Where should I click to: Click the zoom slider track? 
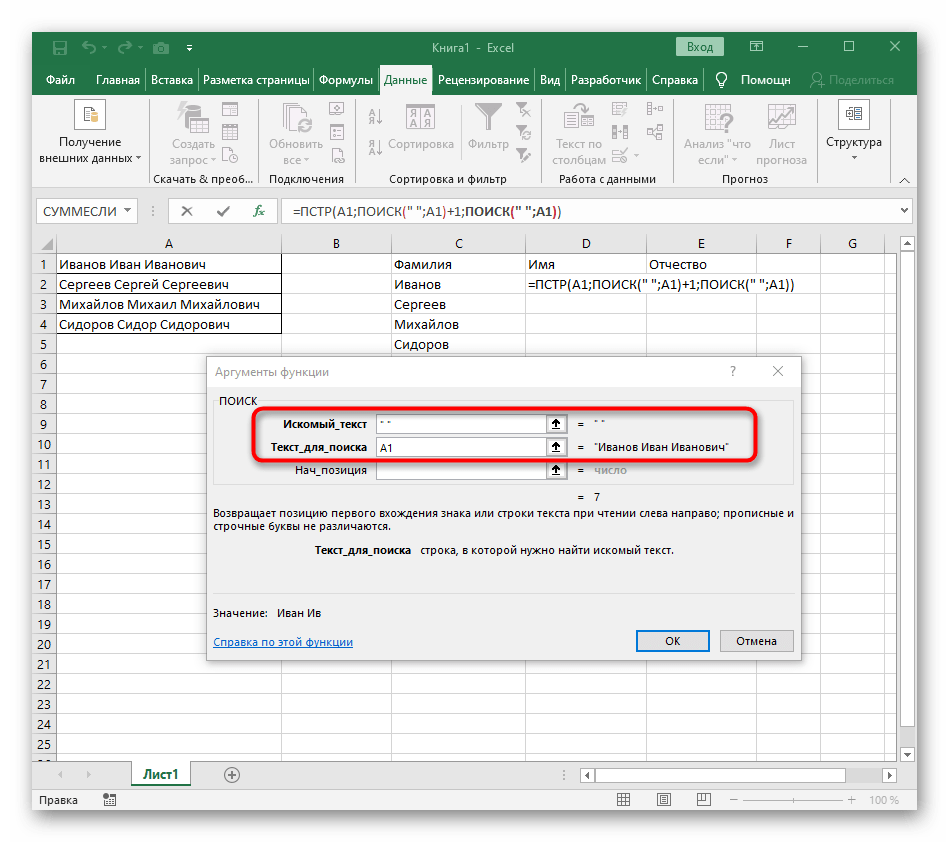[793, 800]
